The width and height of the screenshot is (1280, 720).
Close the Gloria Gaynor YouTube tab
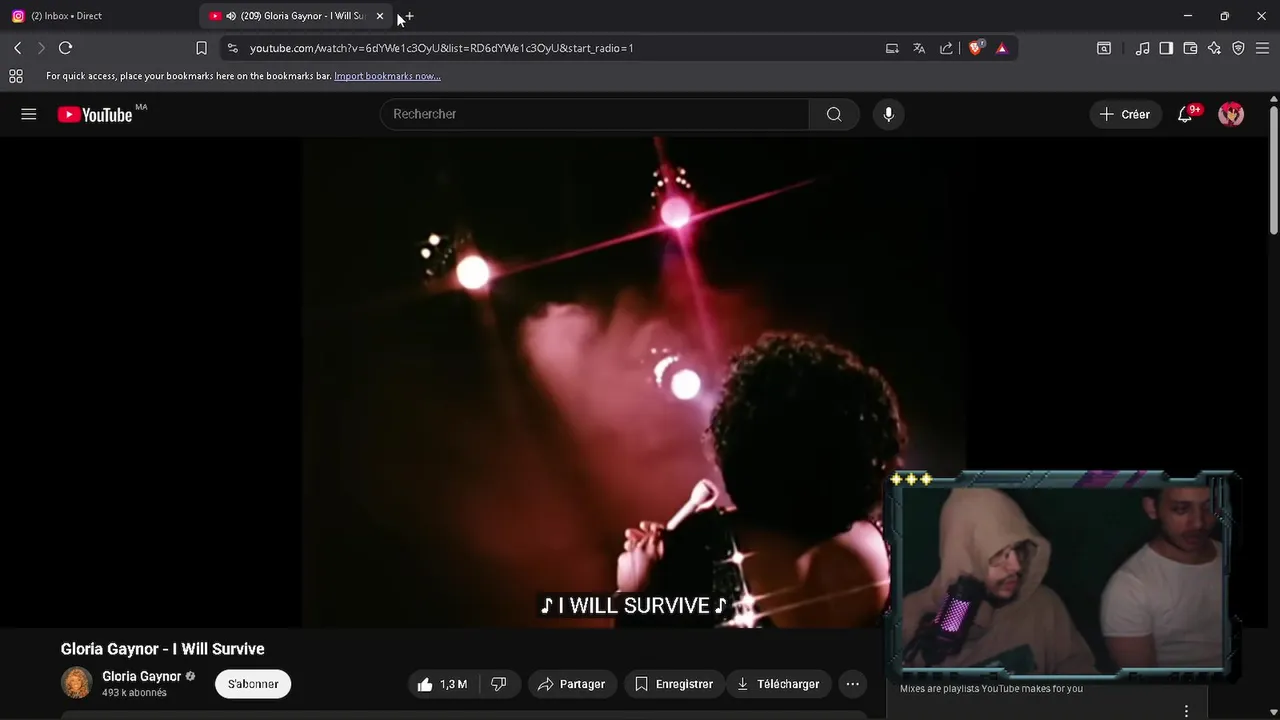380,16
